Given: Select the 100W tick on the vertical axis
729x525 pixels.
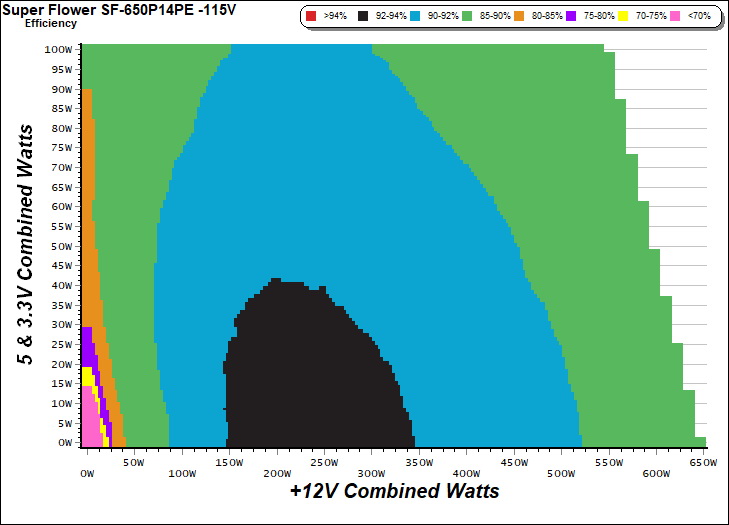Looking at the screenshot, I should click(x=58, y=49).
